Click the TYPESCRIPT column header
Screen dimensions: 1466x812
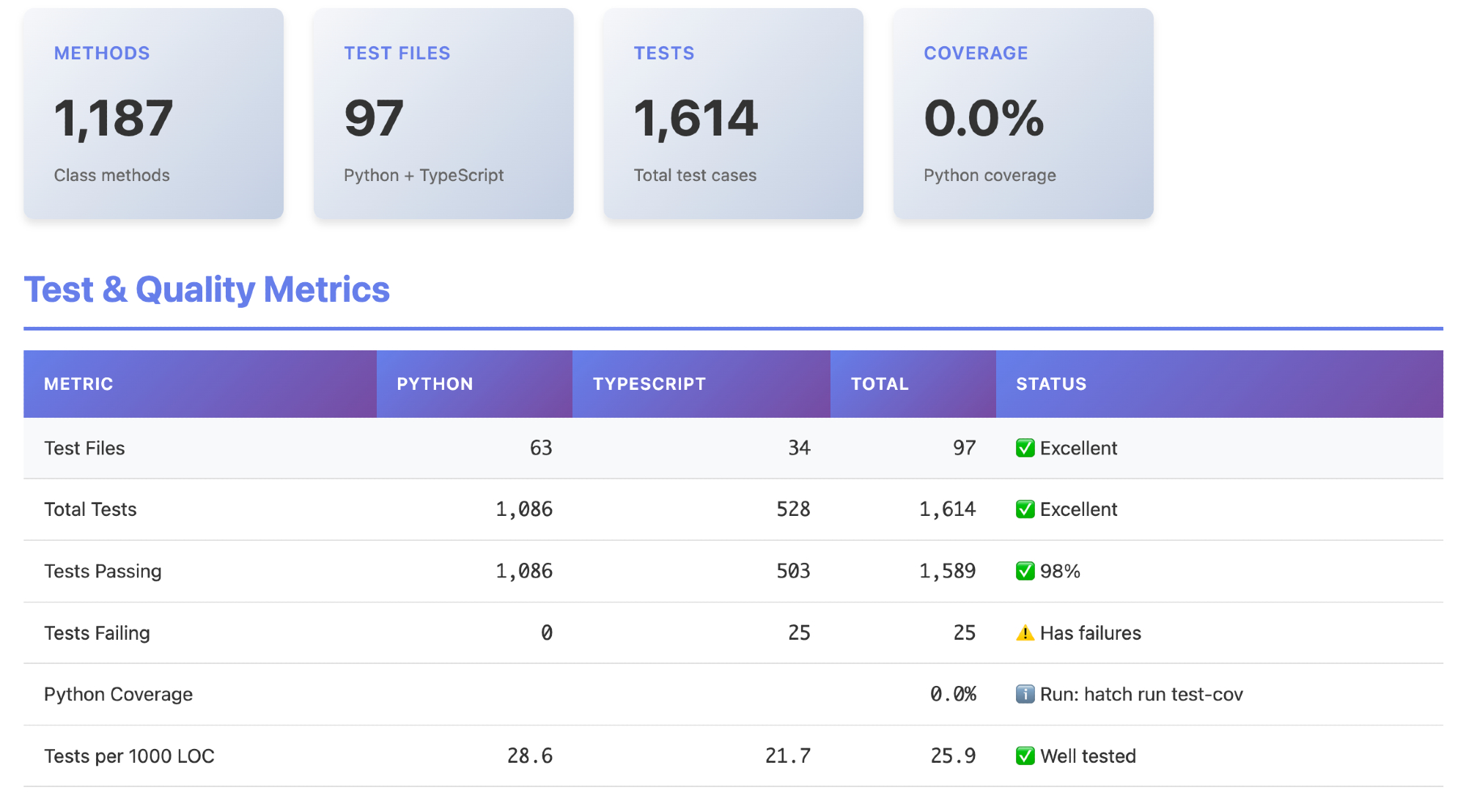pyautogui.click(x=649, y=384)
